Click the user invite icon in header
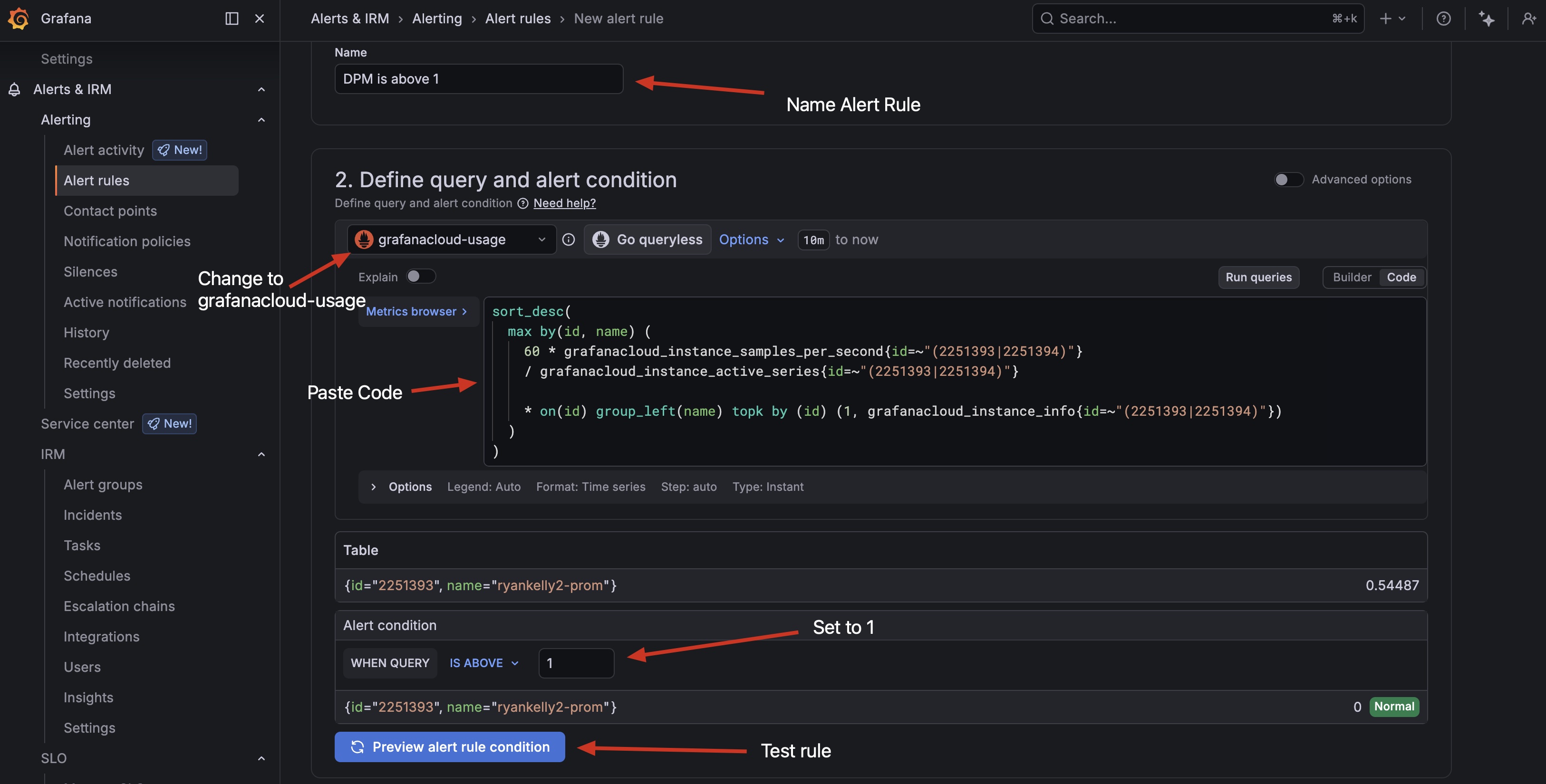Viewport: 1546px width, 784px height. point(1528,19)
